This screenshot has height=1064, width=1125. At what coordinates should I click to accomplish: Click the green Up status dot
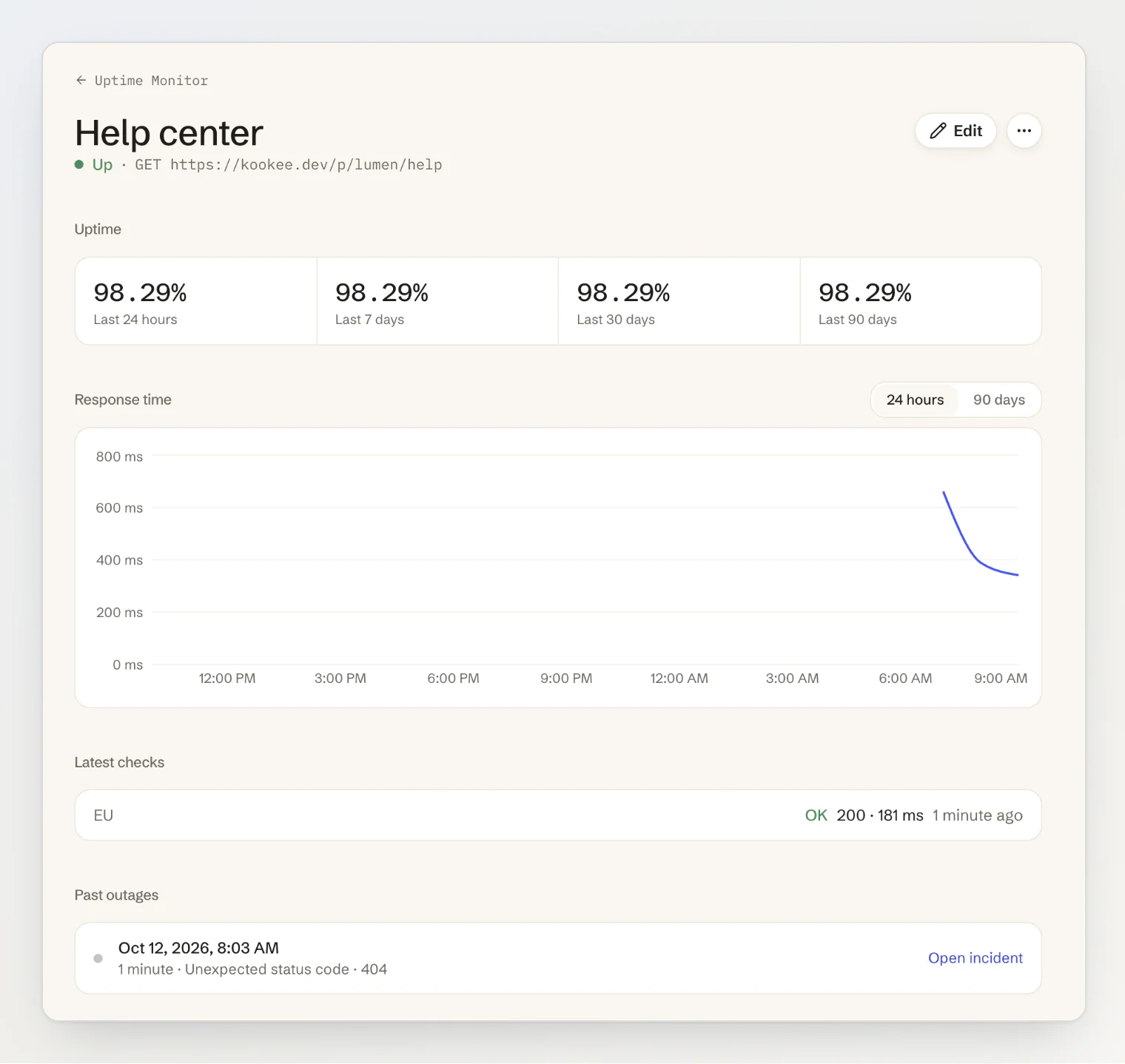click(79, 164)
